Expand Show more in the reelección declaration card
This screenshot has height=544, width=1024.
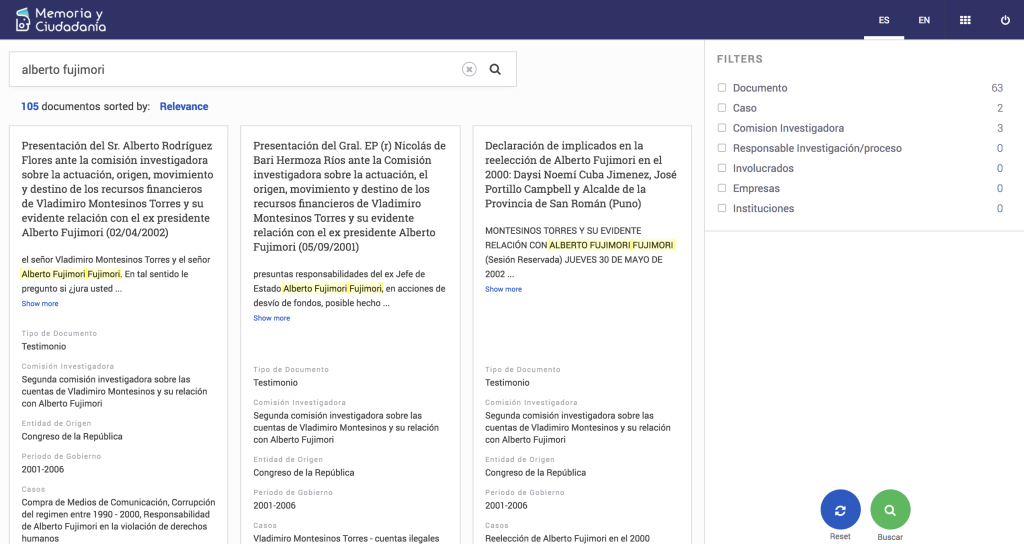click(503, 289)
